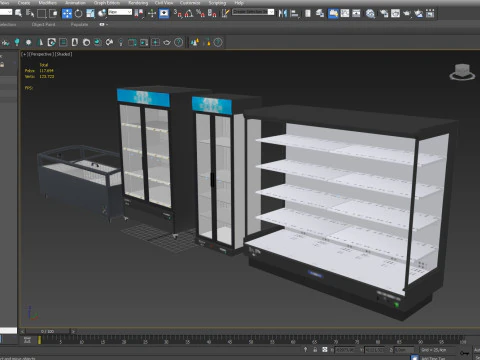This screenshot has height=360, width=480.
Task: Open the Modifiers menu
Action: [x=48, y=3]
